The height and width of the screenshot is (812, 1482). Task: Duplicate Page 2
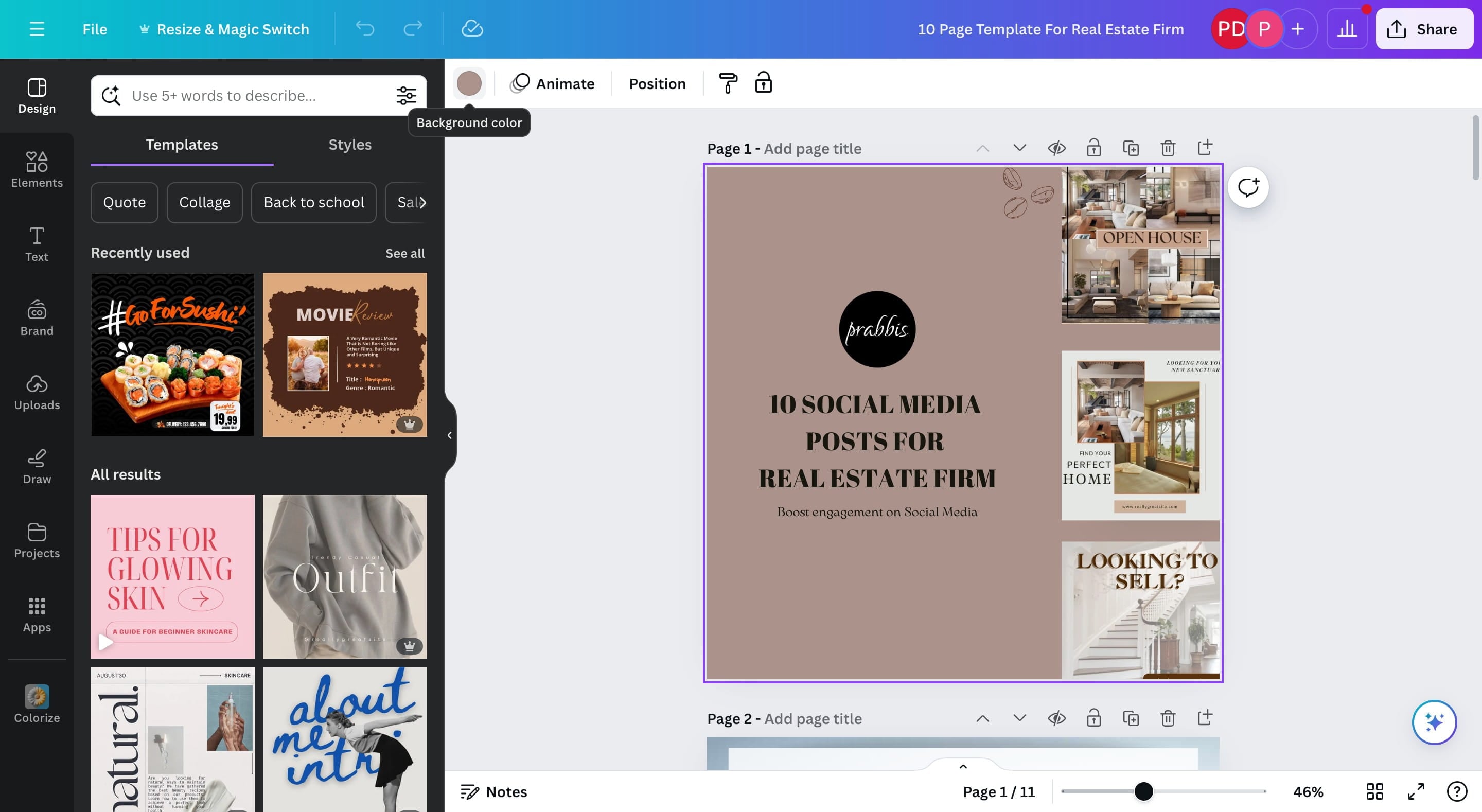pos(1131,718)
